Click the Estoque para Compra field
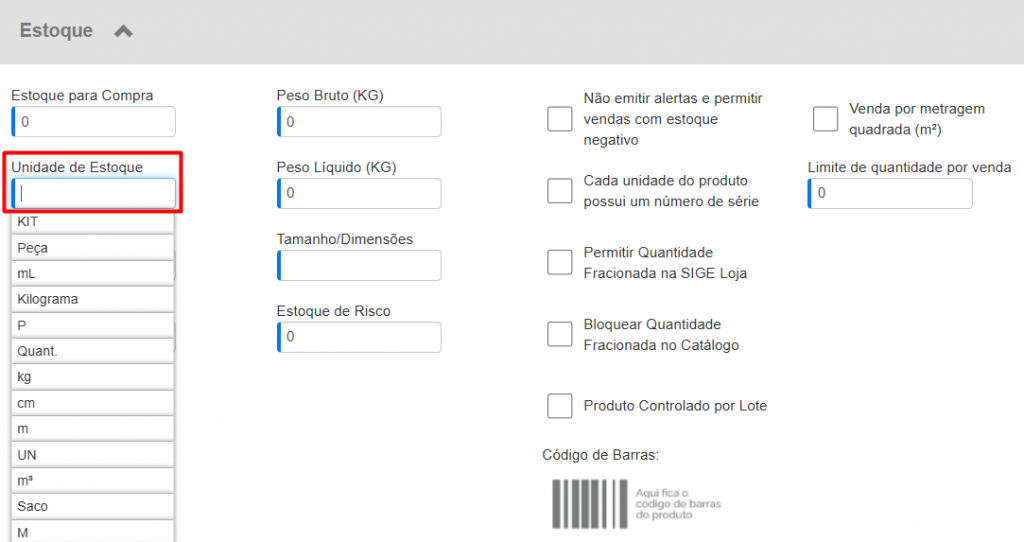Image resolution: width=1024 pixels, height=542 pixels. (x=95, y=122)
